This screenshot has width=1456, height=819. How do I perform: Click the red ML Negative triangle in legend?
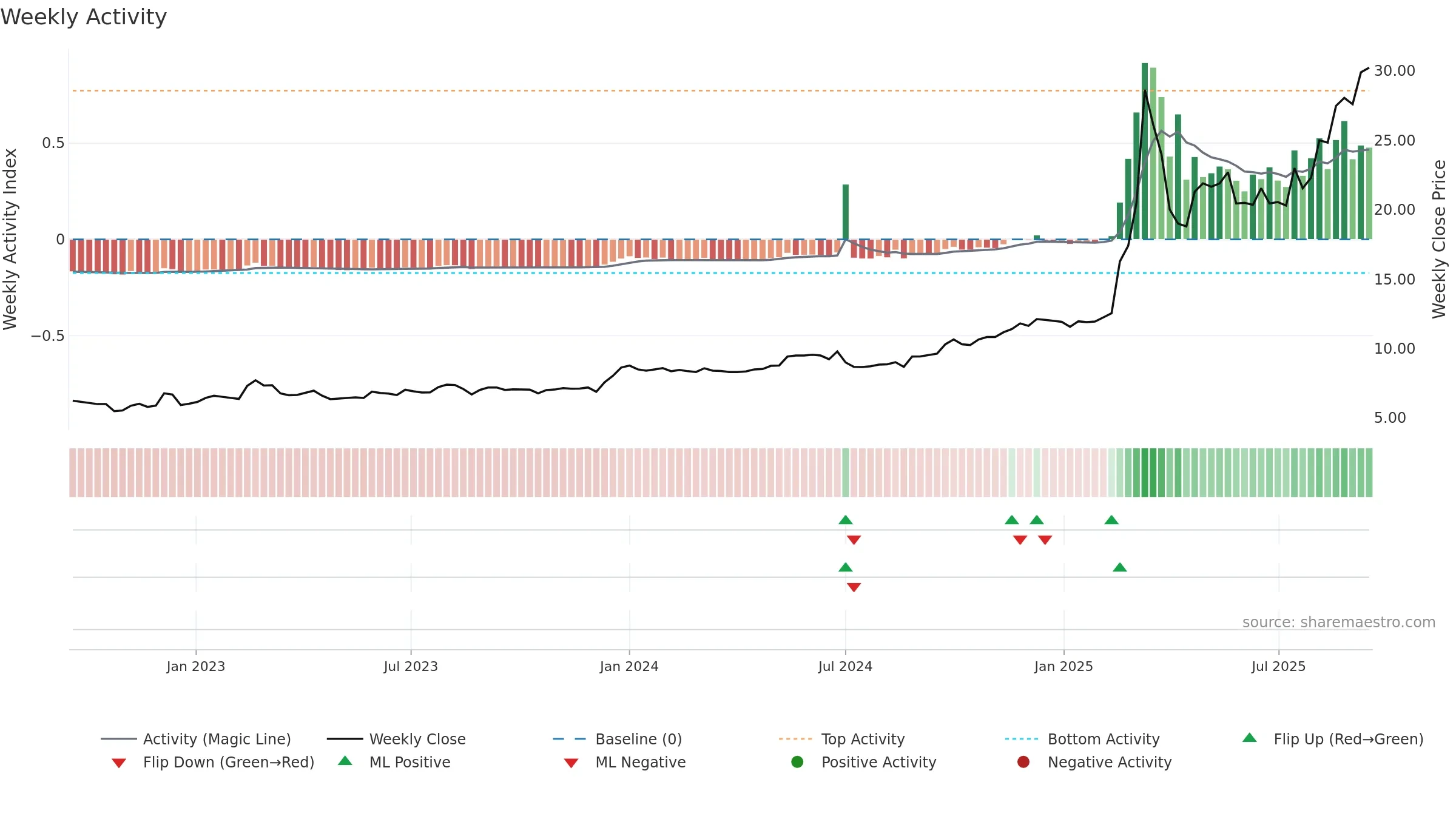[571, 763]
